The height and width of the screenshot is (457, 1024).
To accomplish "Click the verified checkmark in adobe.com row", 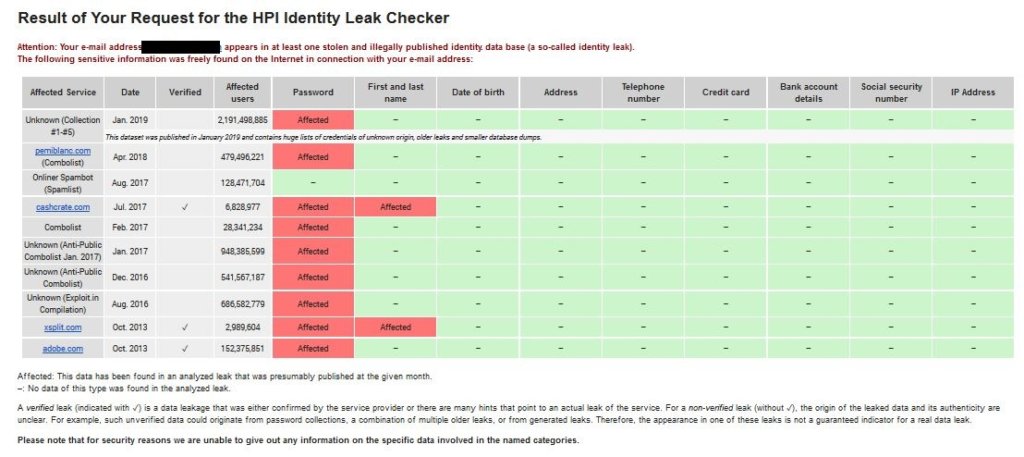I will (185, 348).
